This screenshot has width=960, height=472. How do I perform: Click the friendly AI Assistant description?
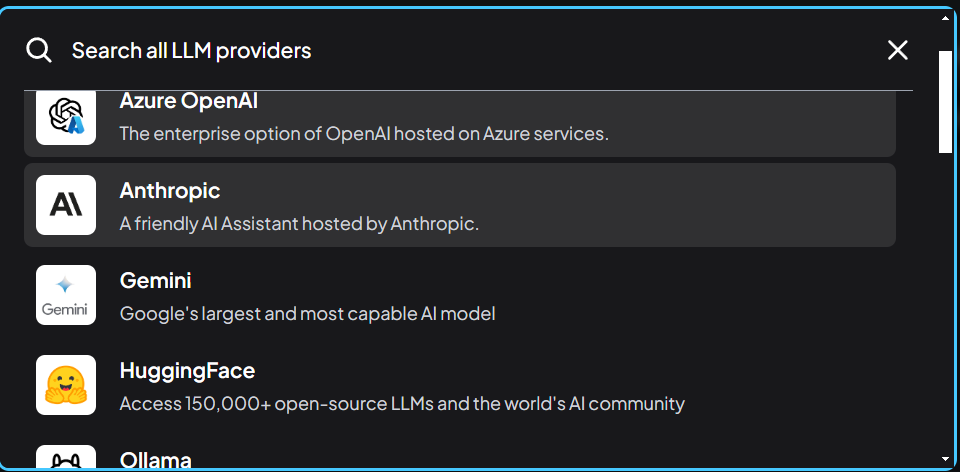pos(299,224)
